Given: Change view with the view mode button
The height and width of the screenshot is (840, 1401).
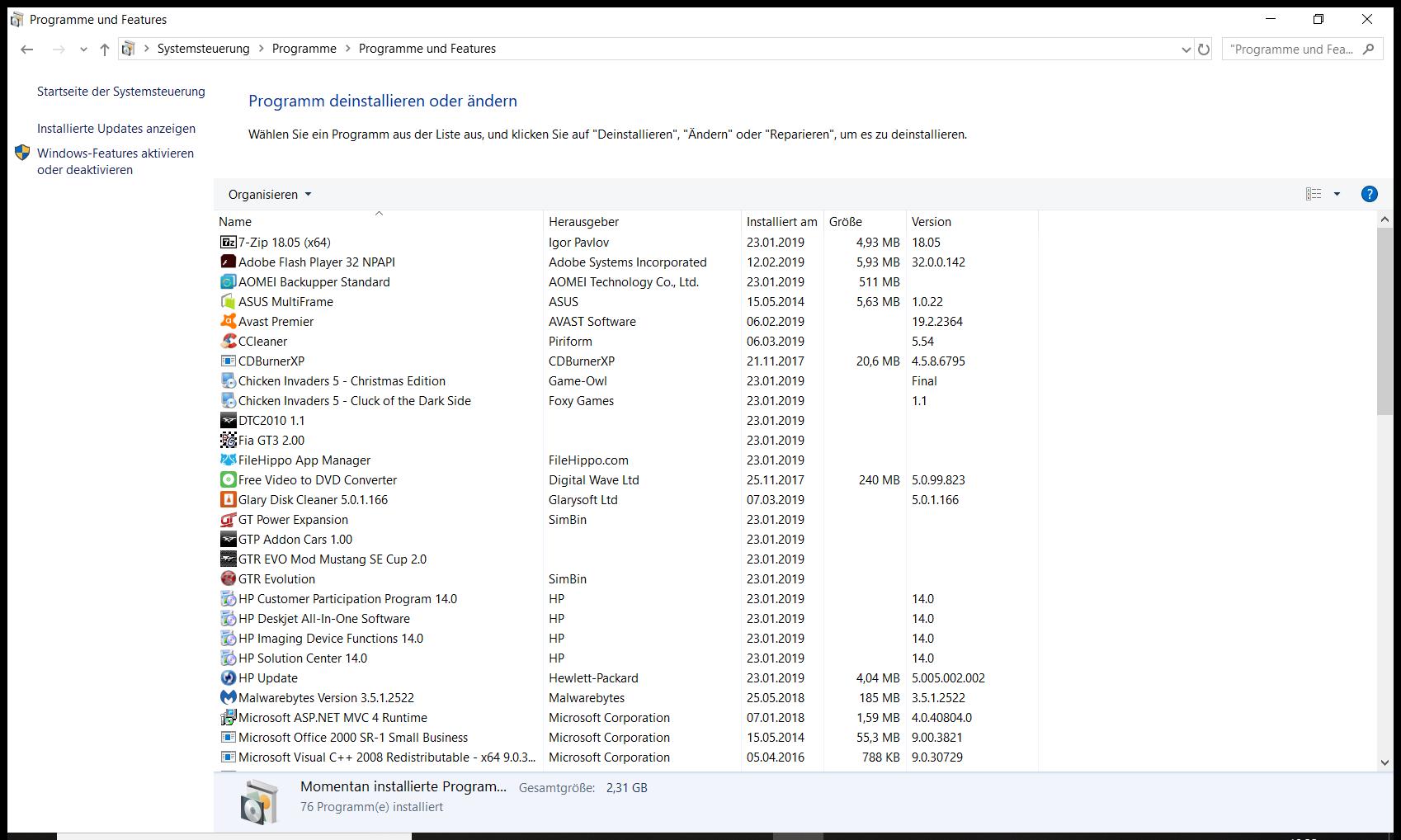Looking at the screenshot, I should (1314, 194).
